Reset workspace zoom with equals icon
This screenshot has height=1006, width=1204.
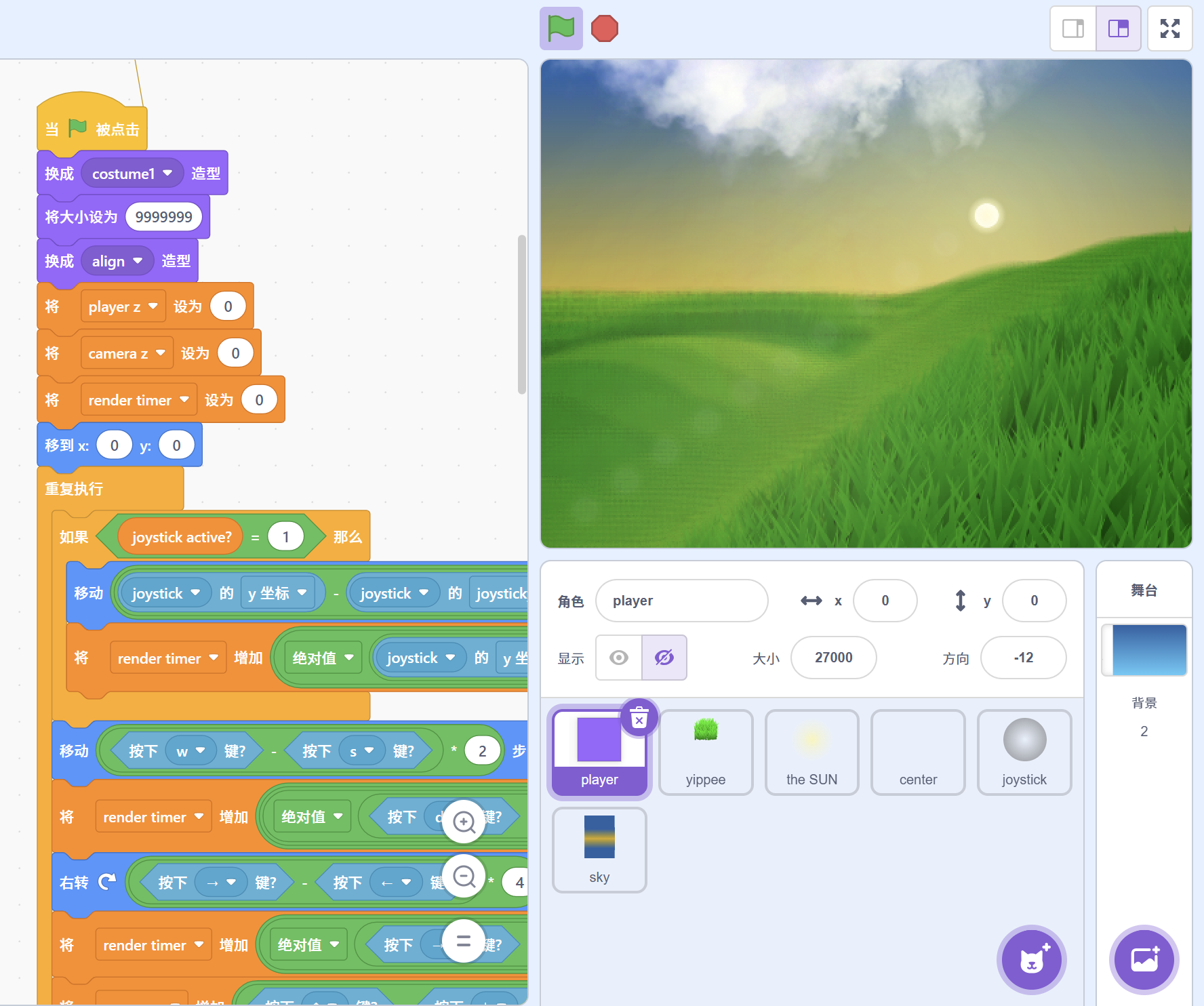[x=464, y=941]
